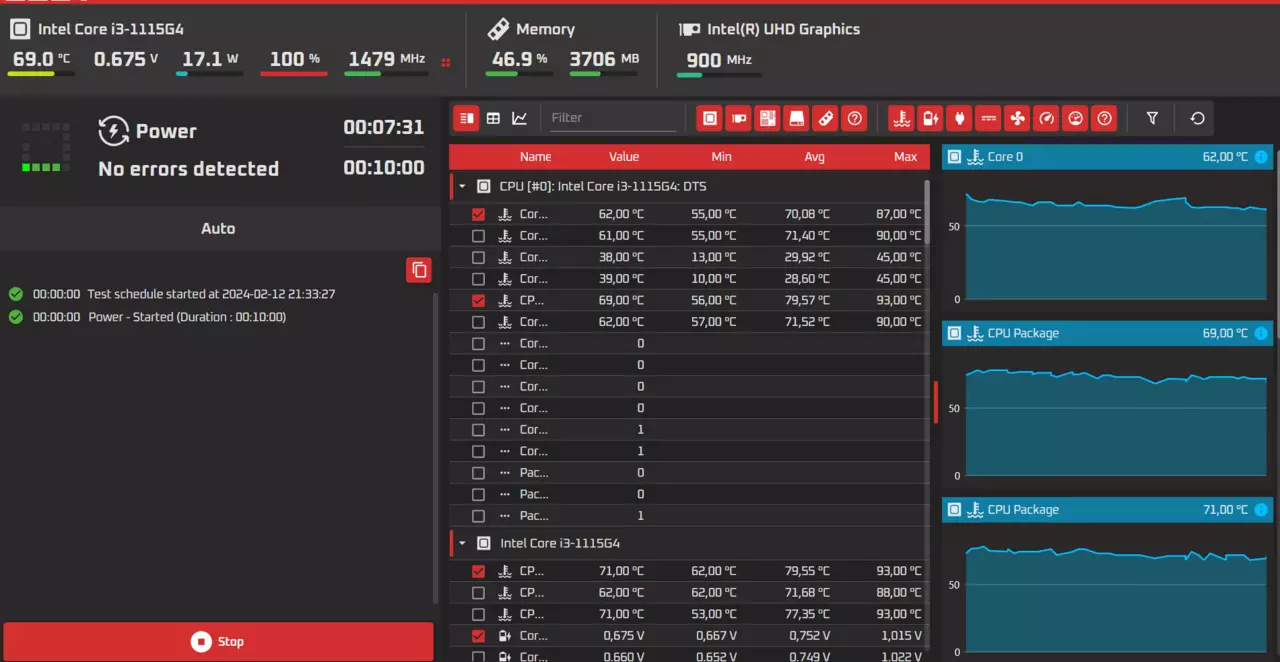
Task: Click the Memory 46.9 % usage bar
Action: 519,73
